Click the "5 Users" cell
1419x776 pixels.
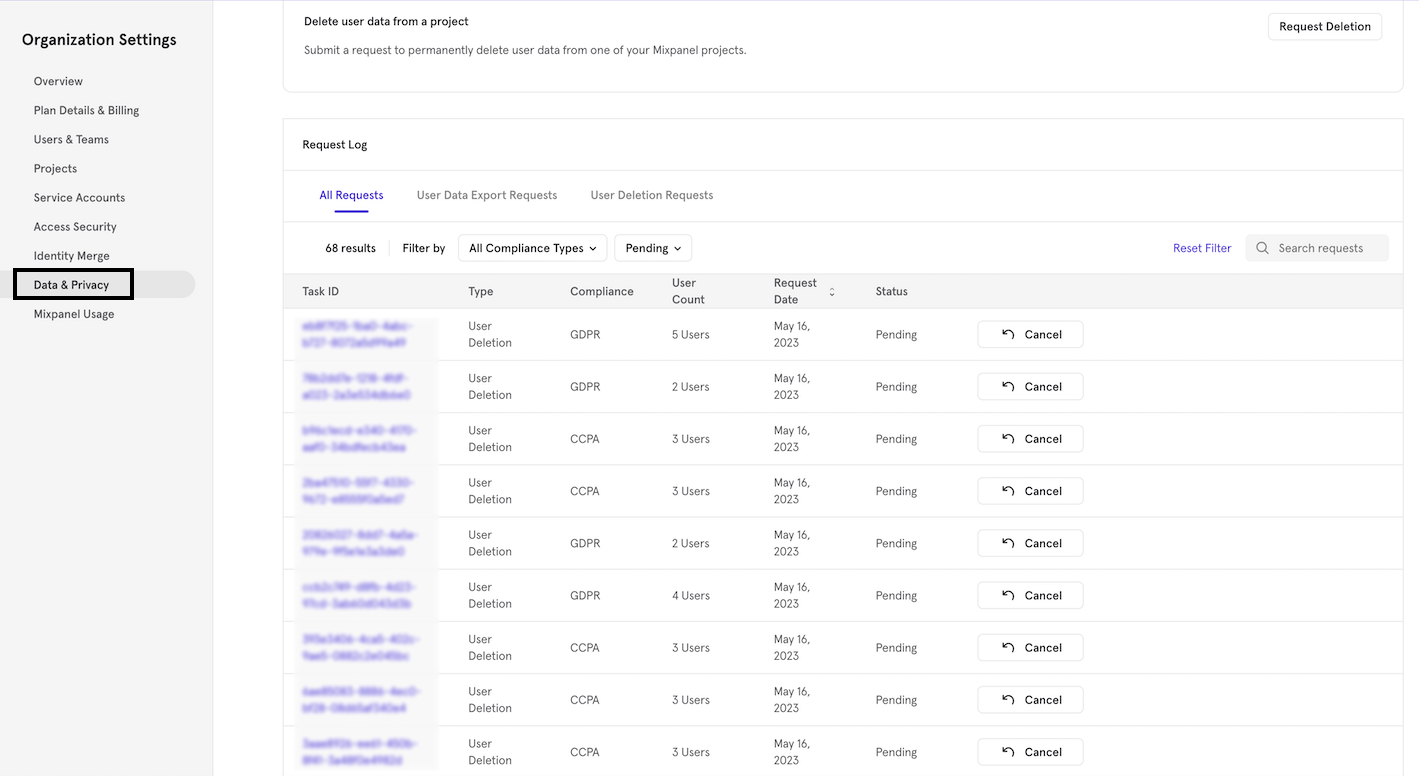[x=691, y=335]
